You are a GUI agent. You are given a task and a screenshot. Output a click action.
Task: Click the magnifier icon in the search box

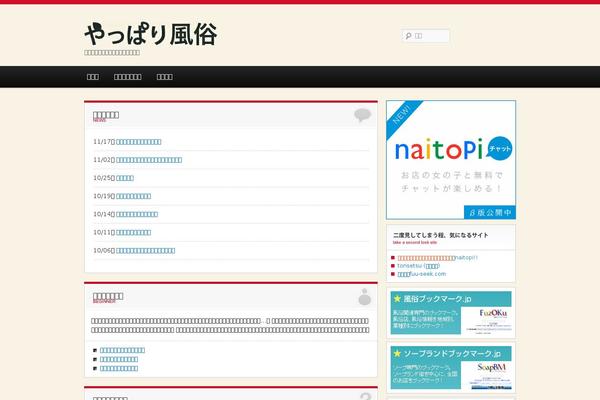click(408, 37)
